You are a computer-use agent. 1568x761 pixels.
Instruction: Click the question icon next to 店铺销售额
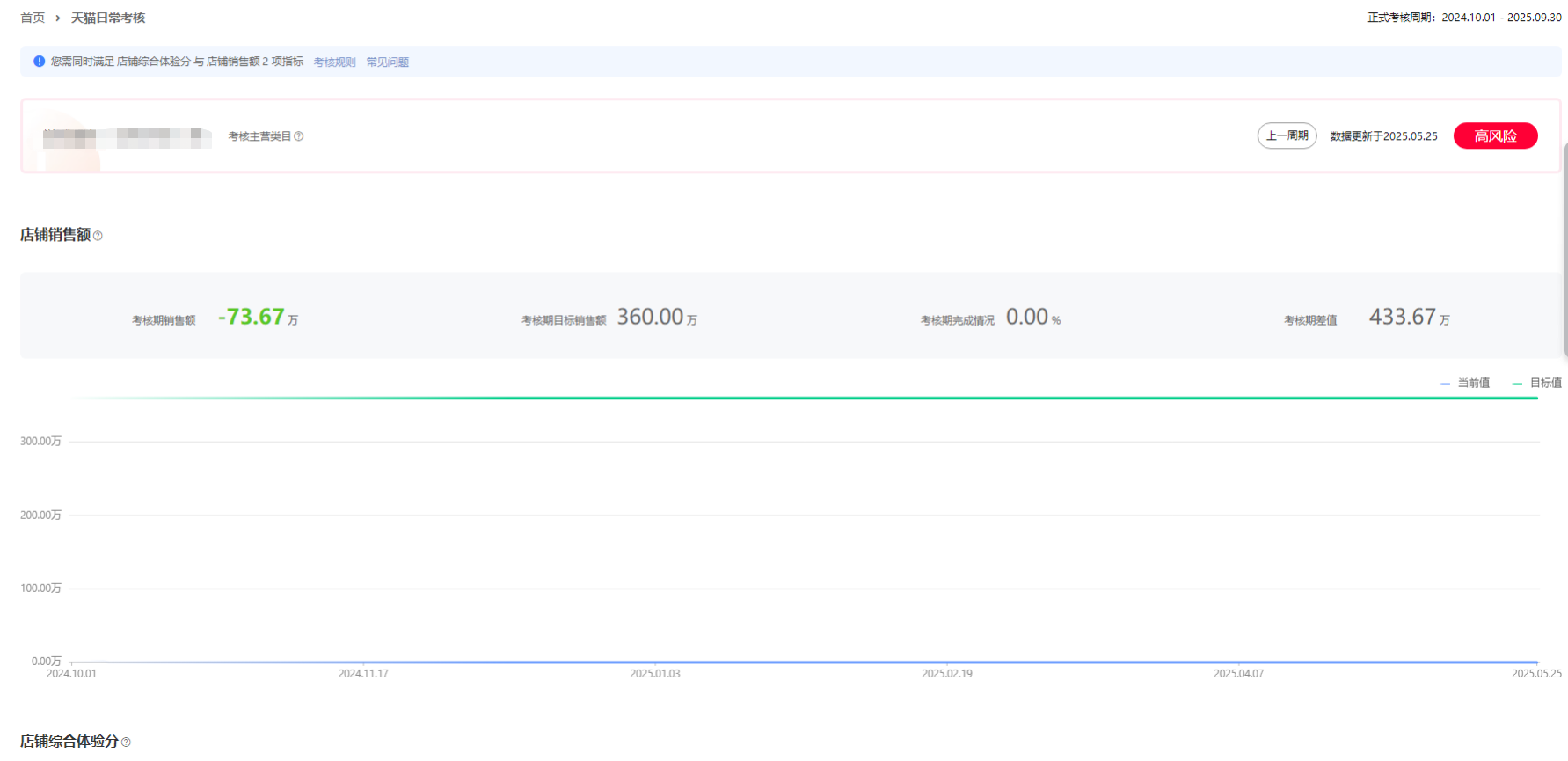coord(98,236)
